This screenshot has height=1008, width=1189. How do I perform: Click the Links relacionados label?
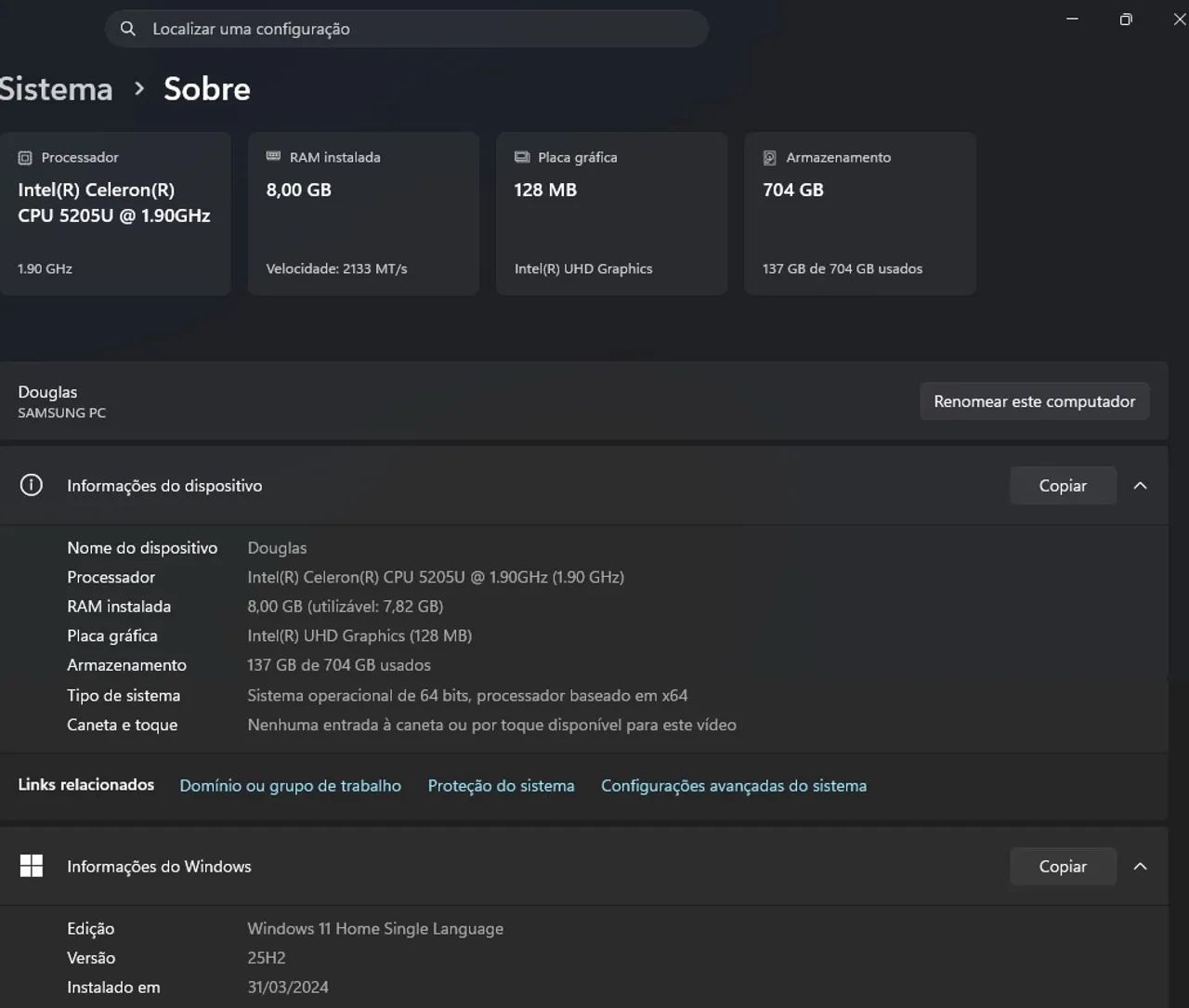[x=86, y=785]
